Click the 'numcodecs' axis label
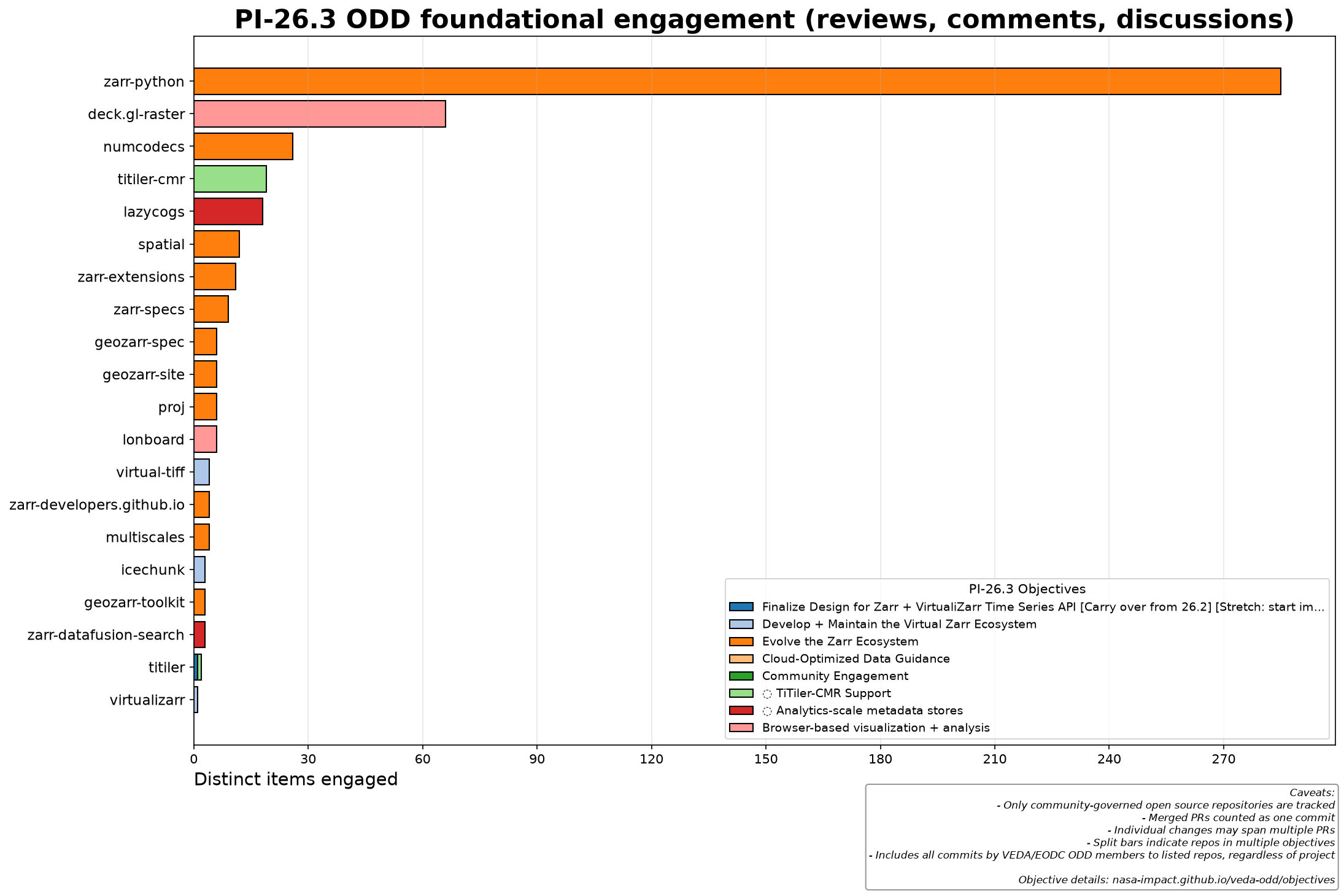Screen dimensions: 1344x896 click(x=144, y=147)
